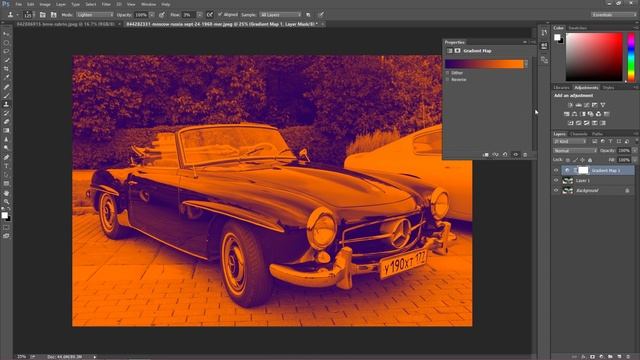Hide the Background layer
The width and height of the screenshot is (640, 360).
tap(556, 191)
